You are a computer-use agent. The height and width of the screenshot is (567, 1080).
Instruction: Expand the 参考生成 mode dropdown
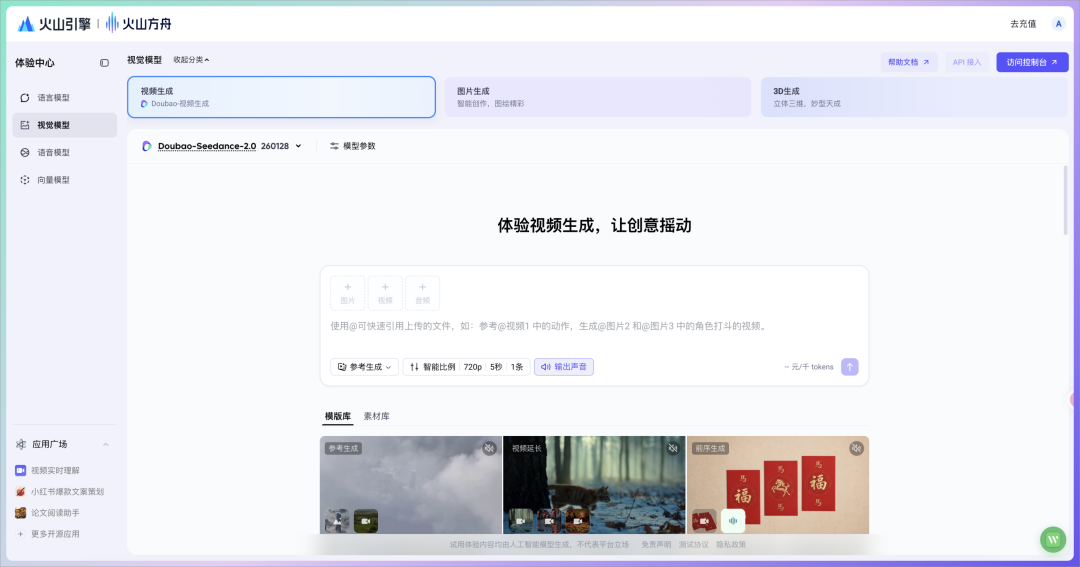(x=364, y=367)
